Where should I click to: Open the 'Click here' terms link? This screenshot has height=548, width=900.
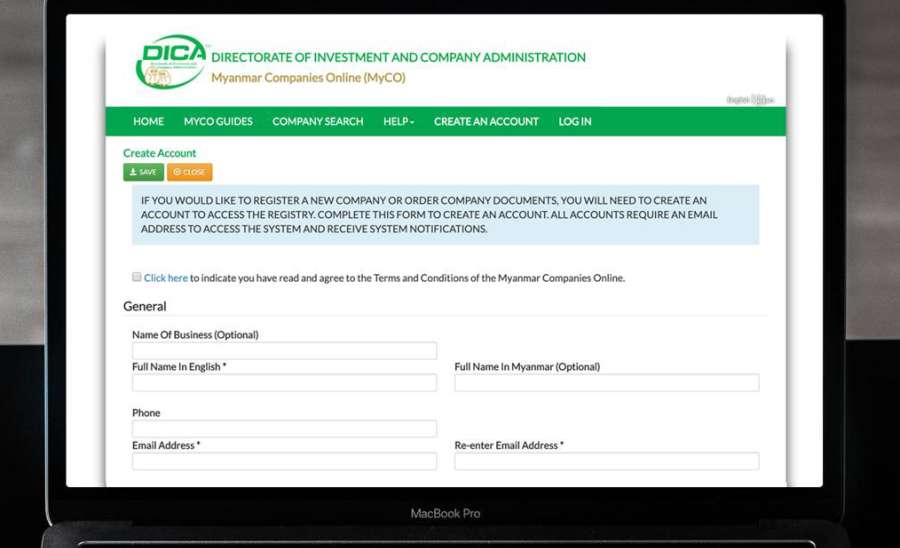[x=166, y=278]
